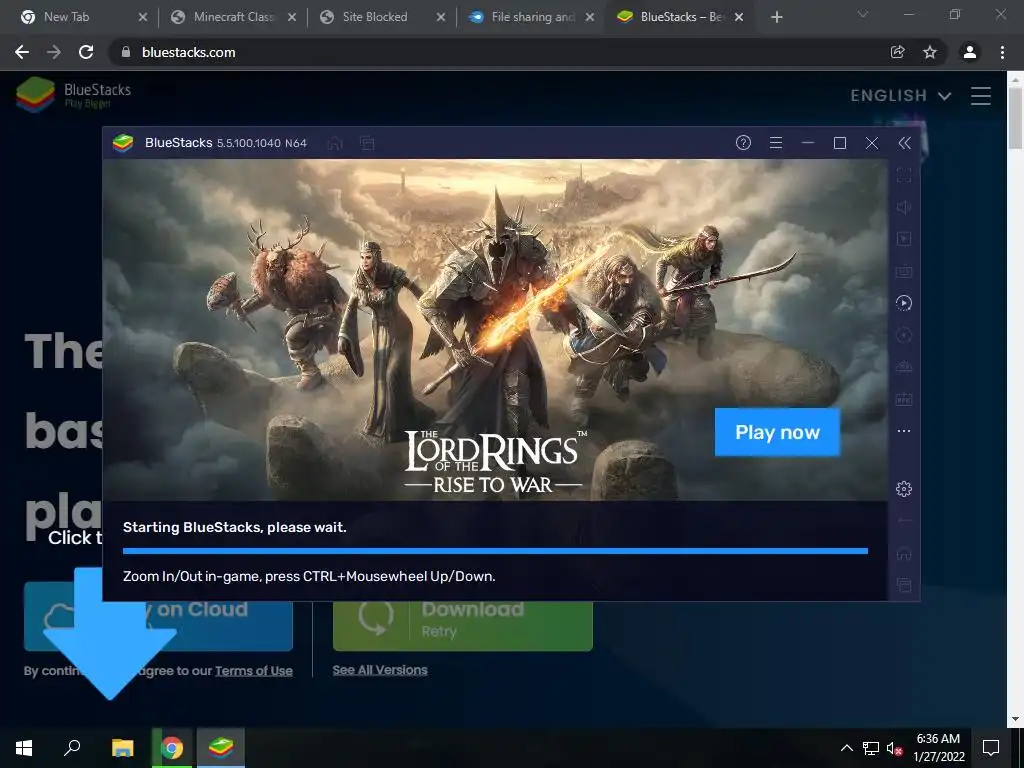Click the dimmed circle icon below the play icon
Viewport: 1024px width, 768px height.
click(x=904, y=335)
